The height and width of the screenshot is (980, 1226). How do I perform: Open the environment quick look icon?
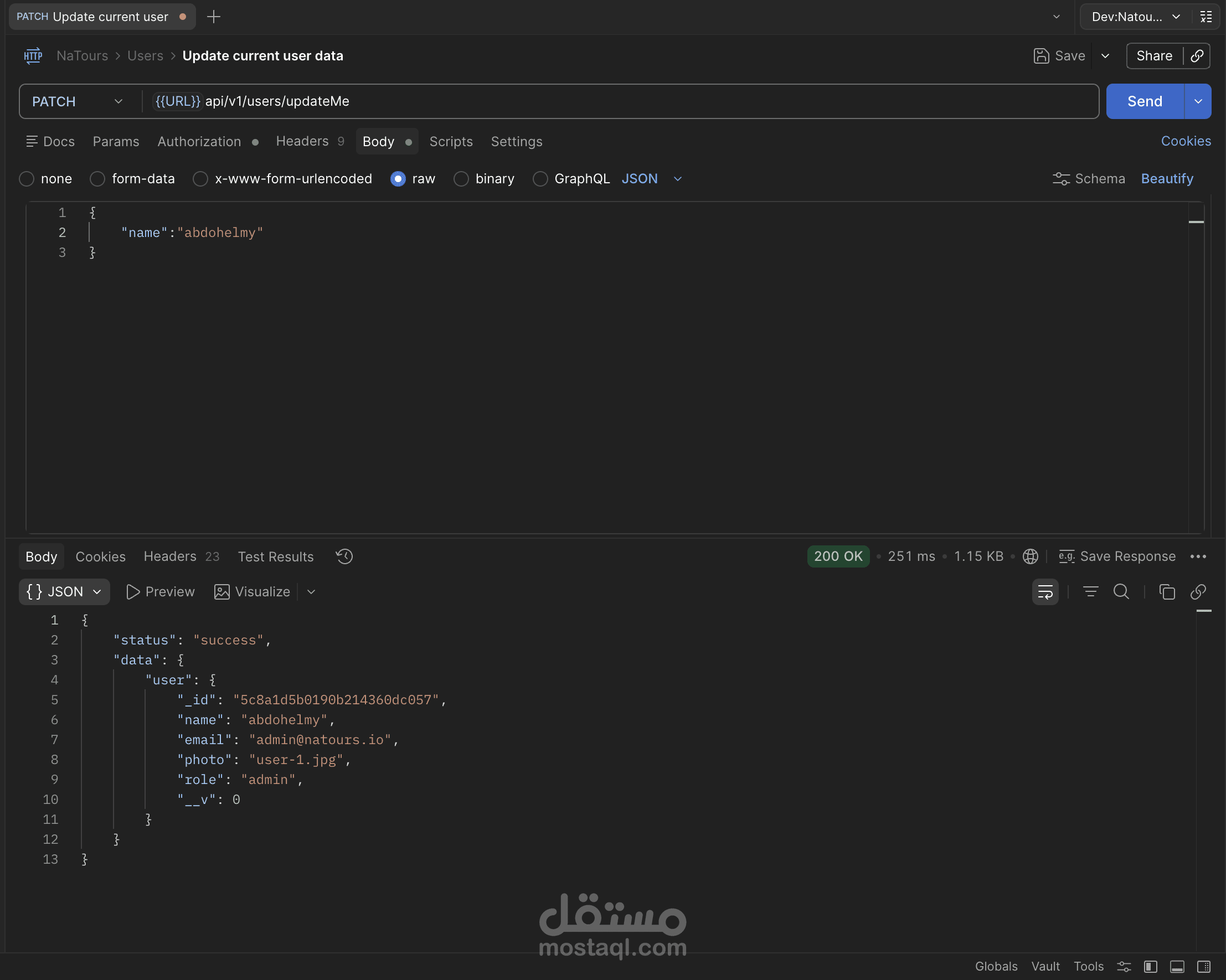pos(1206,17)
